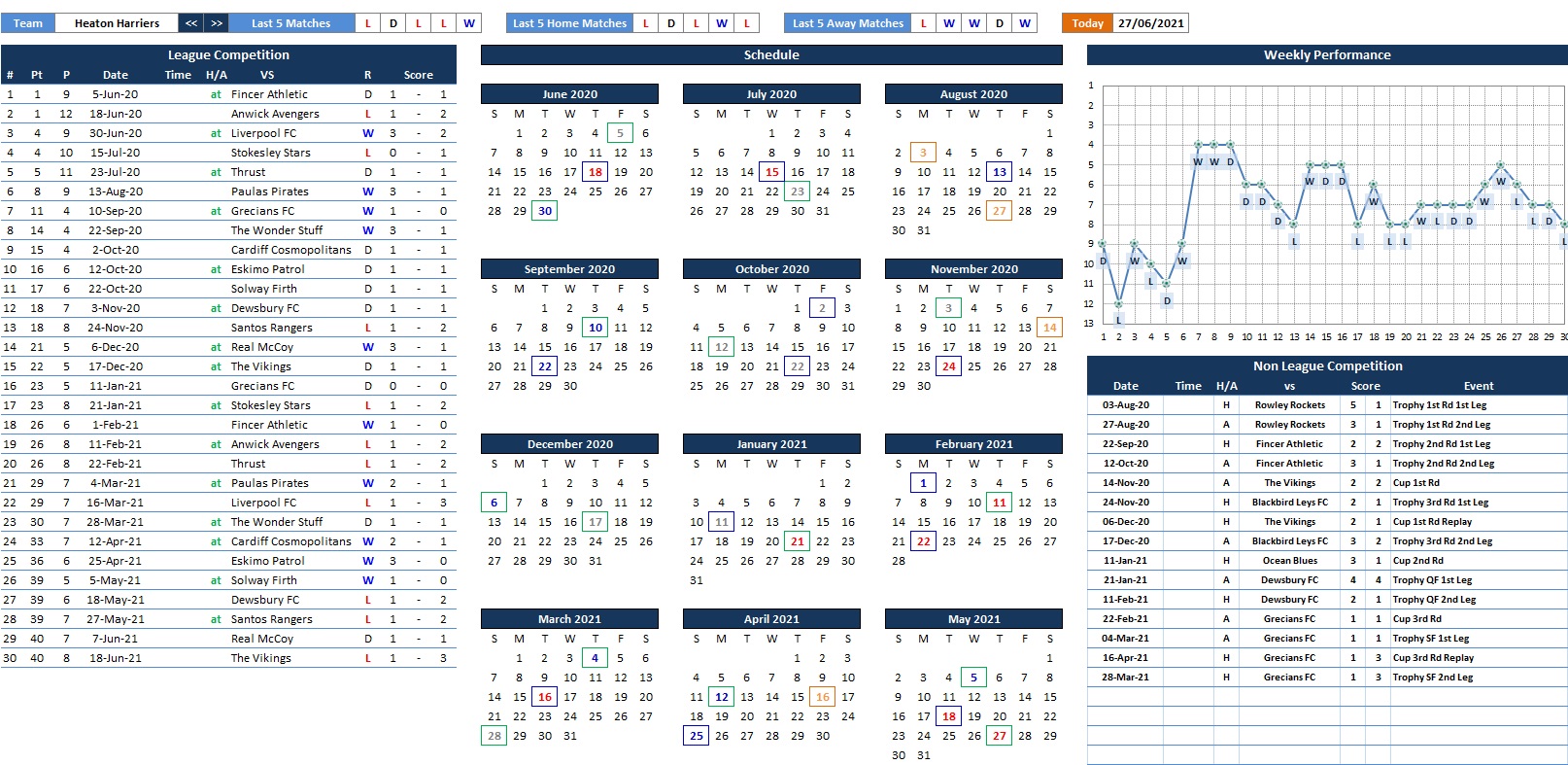Viewport: 1568px width, 765px height.
Task: Select the Today date field 27/06/2021
Action: pyautogui.click(x=1150, y=23)
